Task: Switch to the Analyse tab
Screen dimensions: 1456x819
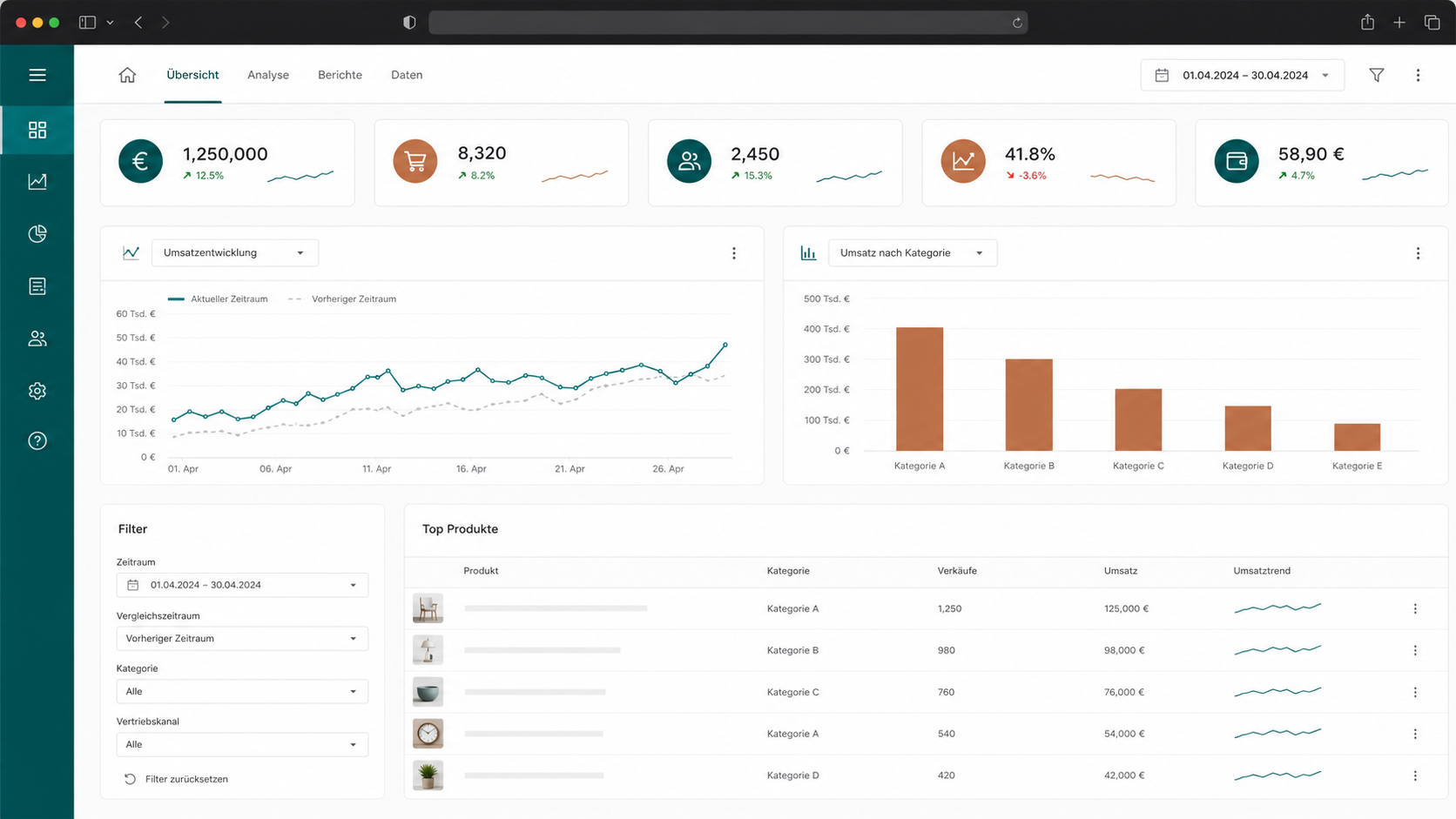Action: 268,75
